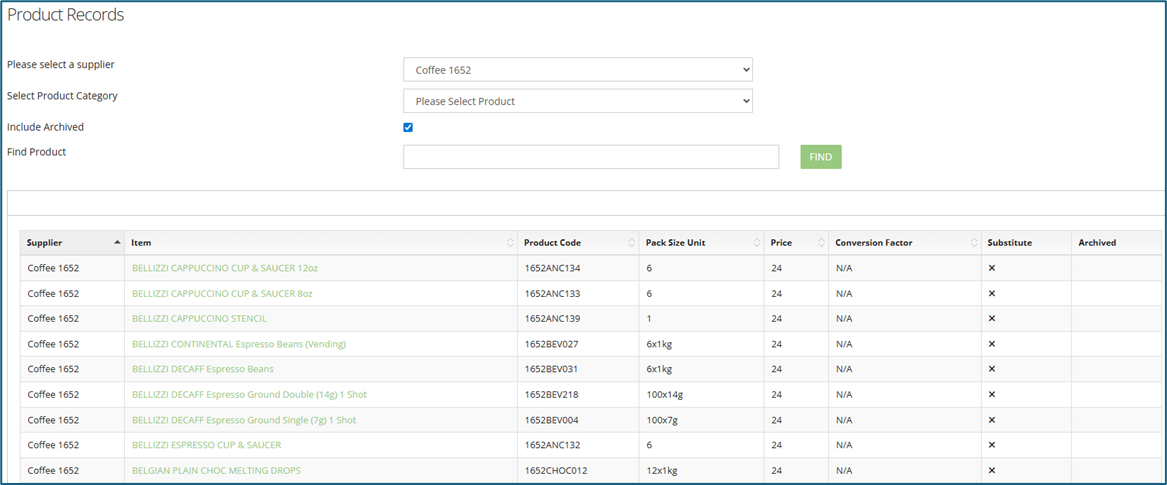
Task: Click substitute X icon for product 1652ANC134
Action: 991,268
